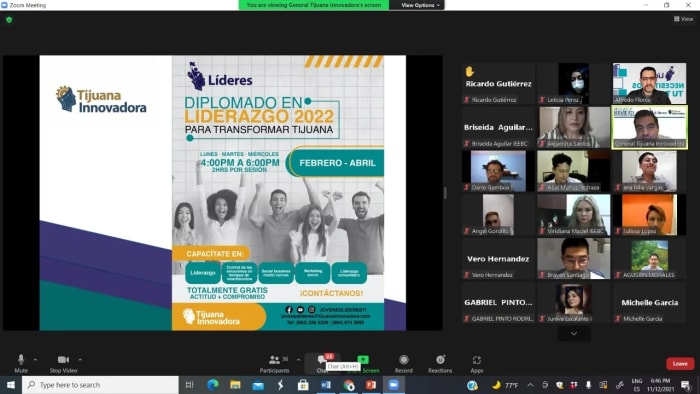Select Briseida Aguilar participant tile

point(499,127)
